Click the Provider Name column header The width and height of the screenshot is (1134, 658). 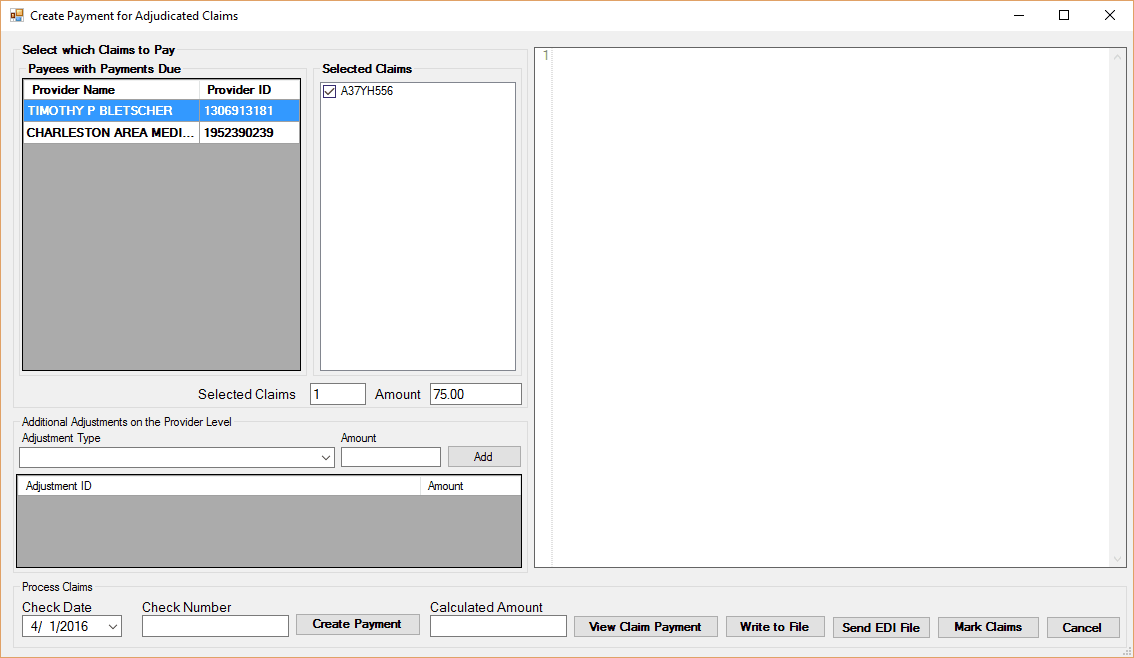[111, 90]
